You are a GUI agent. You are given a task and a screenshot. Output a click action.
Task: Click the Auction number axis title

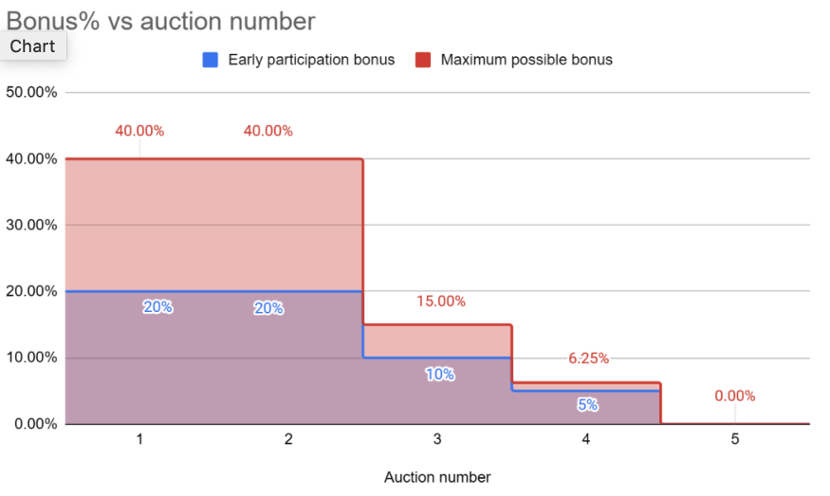pos(437,477)
